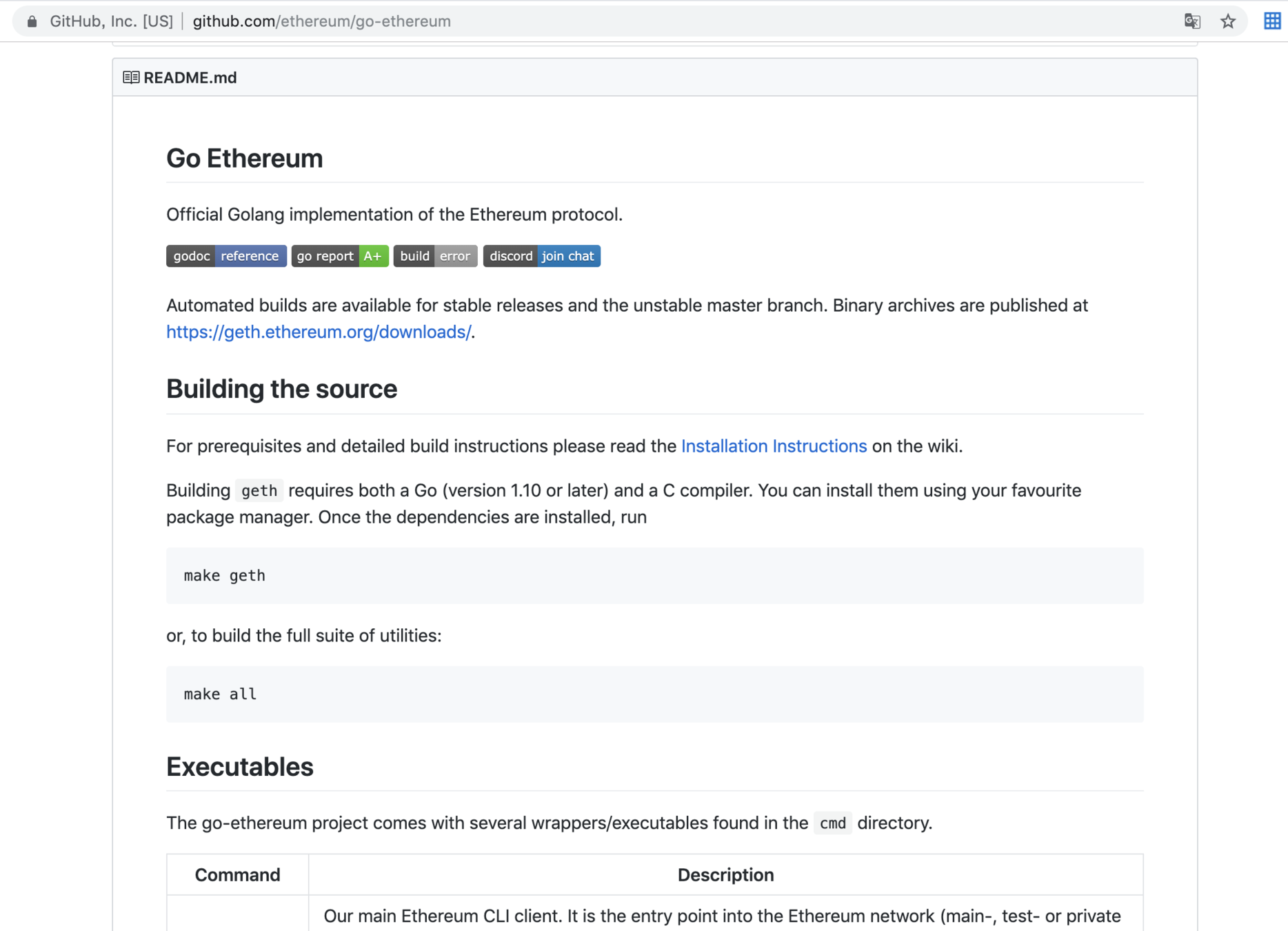The image size is (1288, 931).
Task: Open the geth.ethereum.org downloads link
Action: pos(319,332)
